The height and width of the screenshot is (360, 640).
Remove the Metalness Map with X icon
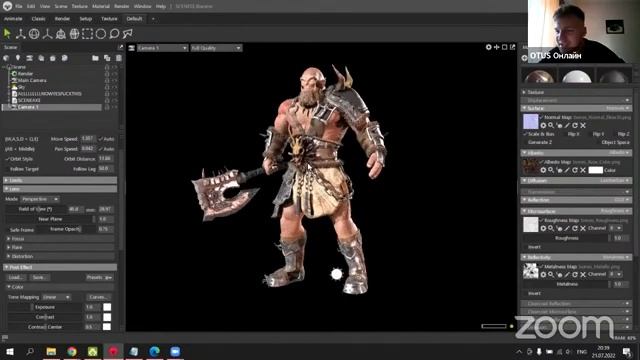click(x=583, y=275)
